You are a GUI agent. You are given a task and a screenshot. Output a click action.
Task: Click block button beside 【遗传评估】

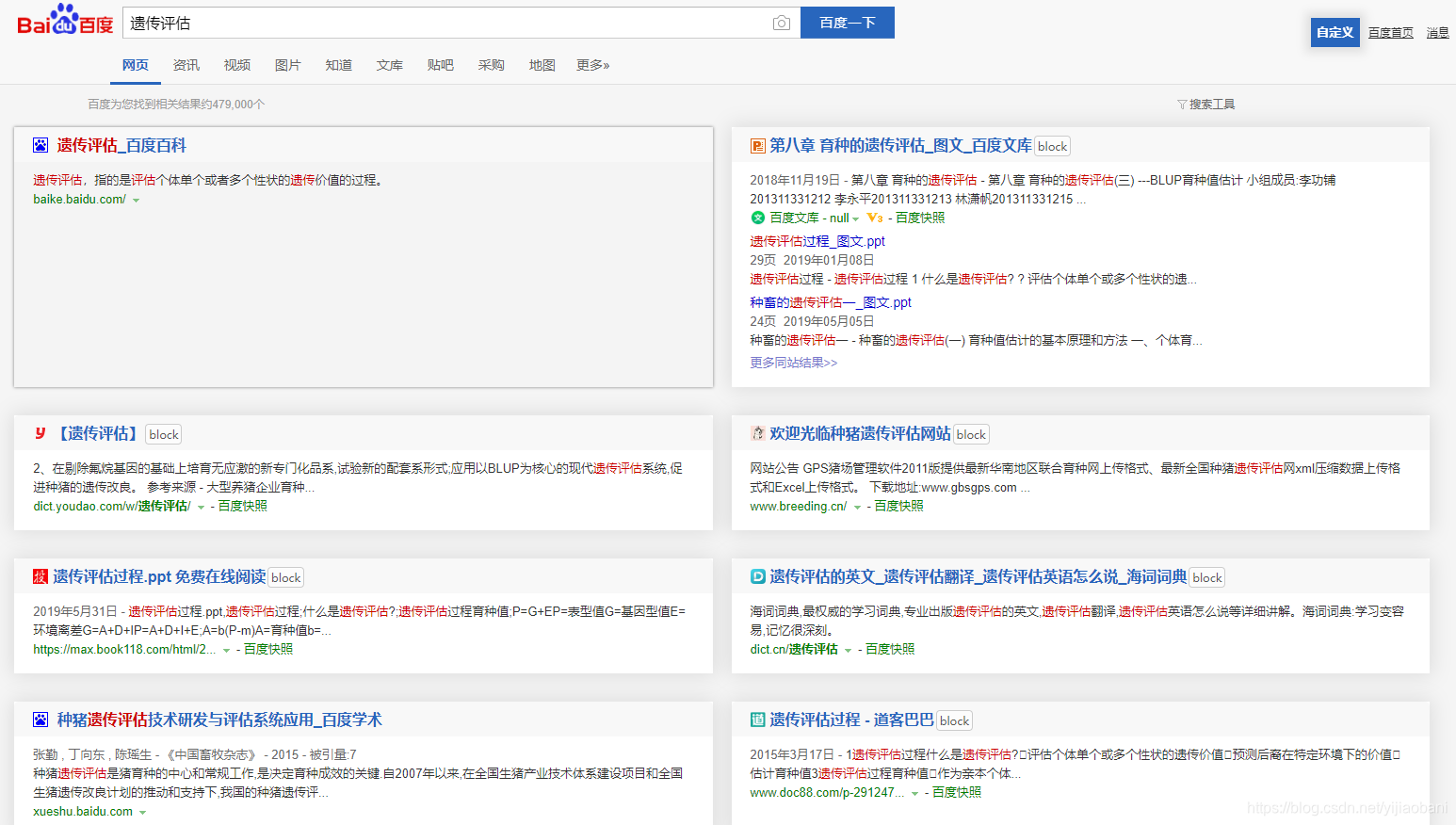[x=164, y=434]
